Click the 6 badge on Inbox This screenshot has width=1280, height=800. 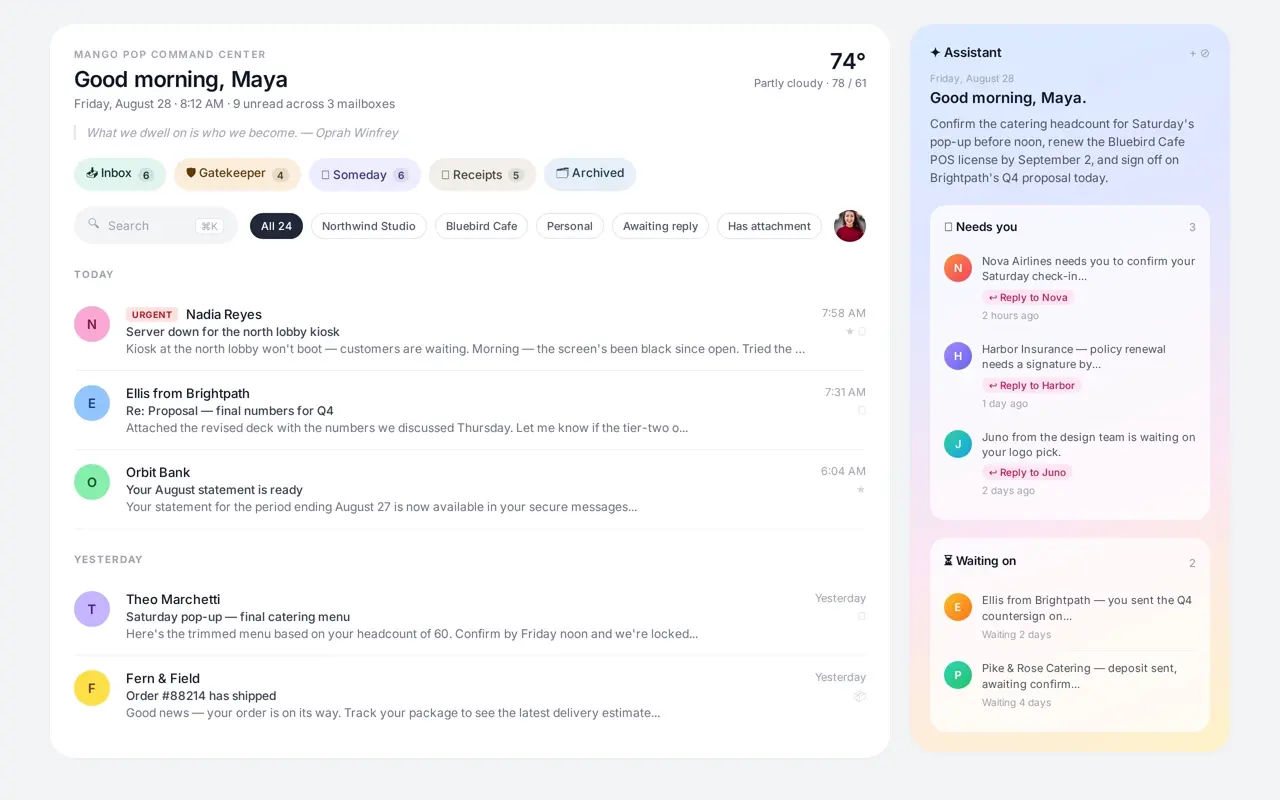(146, 175)
